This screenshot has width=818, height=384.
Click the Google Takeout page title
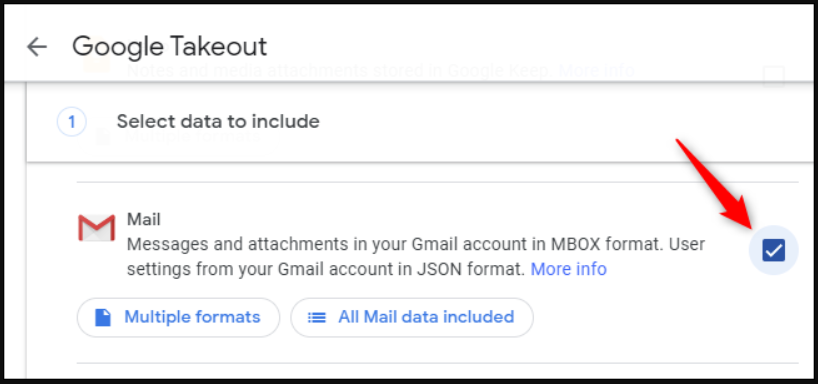point(170,46)
